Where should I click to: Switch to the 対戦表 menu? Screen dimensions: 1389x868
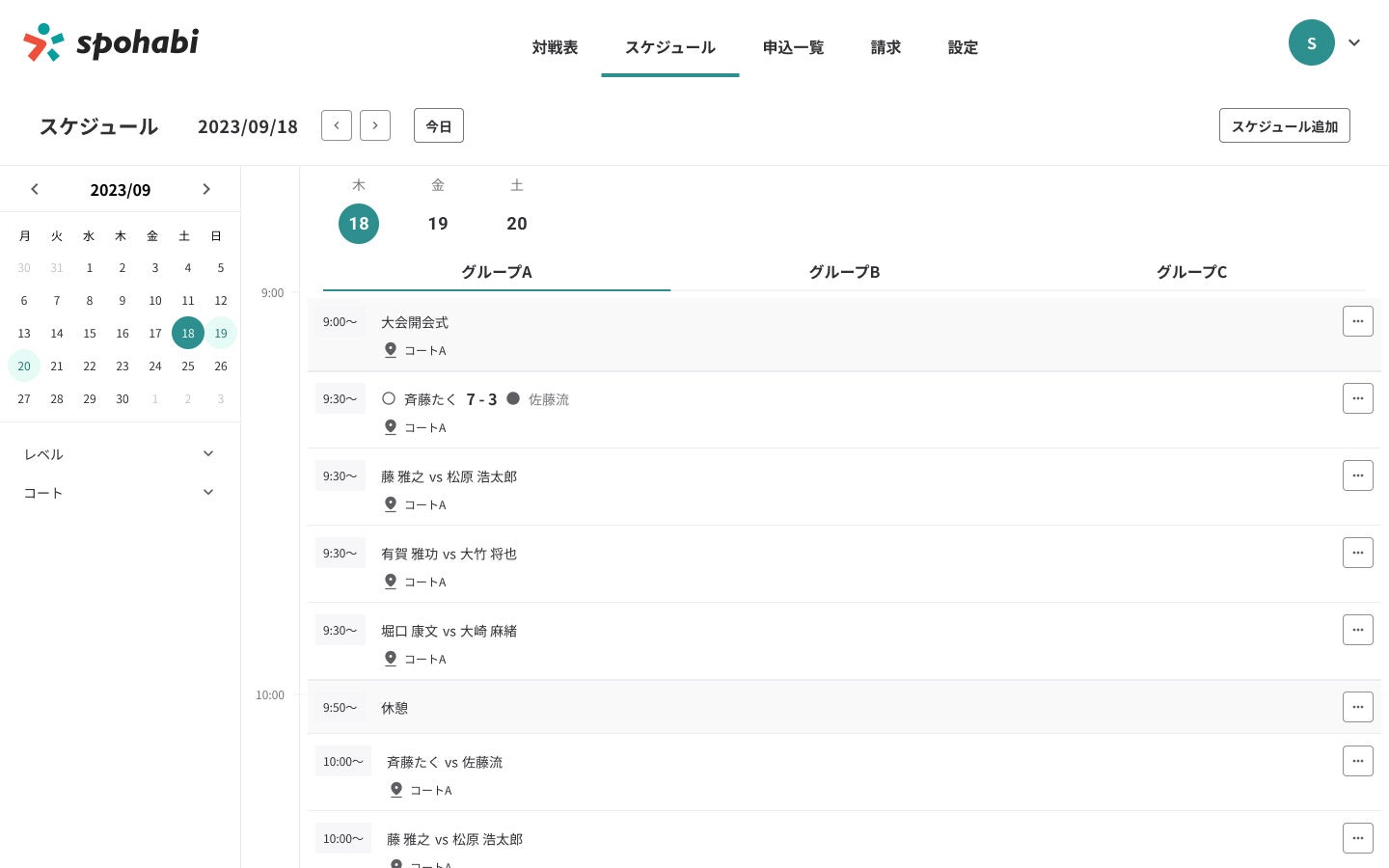tap(555, 47)
